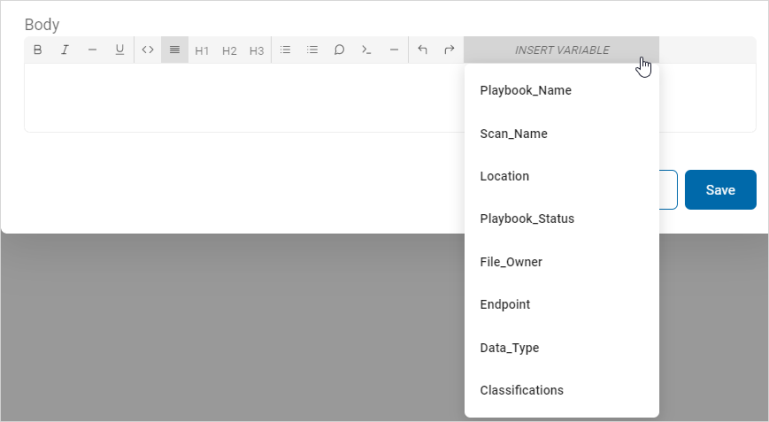The image size is (769, 422).
Task: Undo the last edit
Action: coord(422,50)
